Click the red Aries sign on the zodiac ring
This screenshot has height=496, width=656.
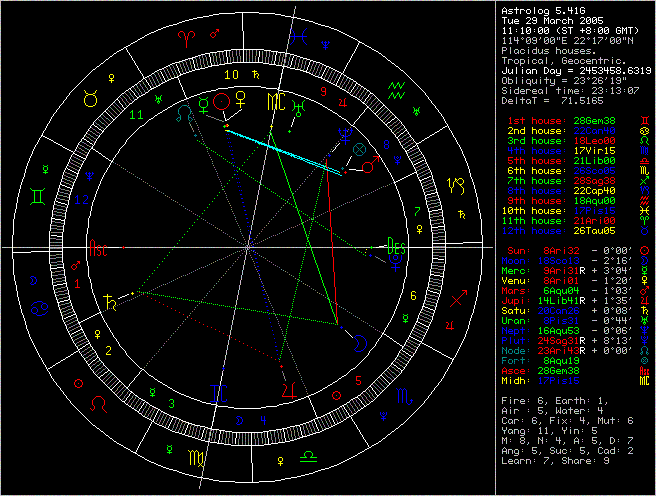[186, 39]
